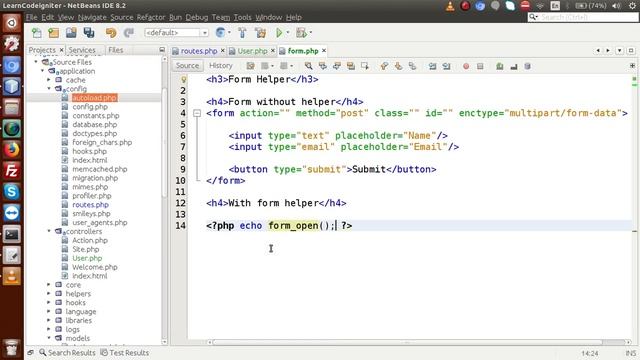Click the New Project toolbar icon
The height and width of the screenshot is (360, 640).
pos(53,33)
